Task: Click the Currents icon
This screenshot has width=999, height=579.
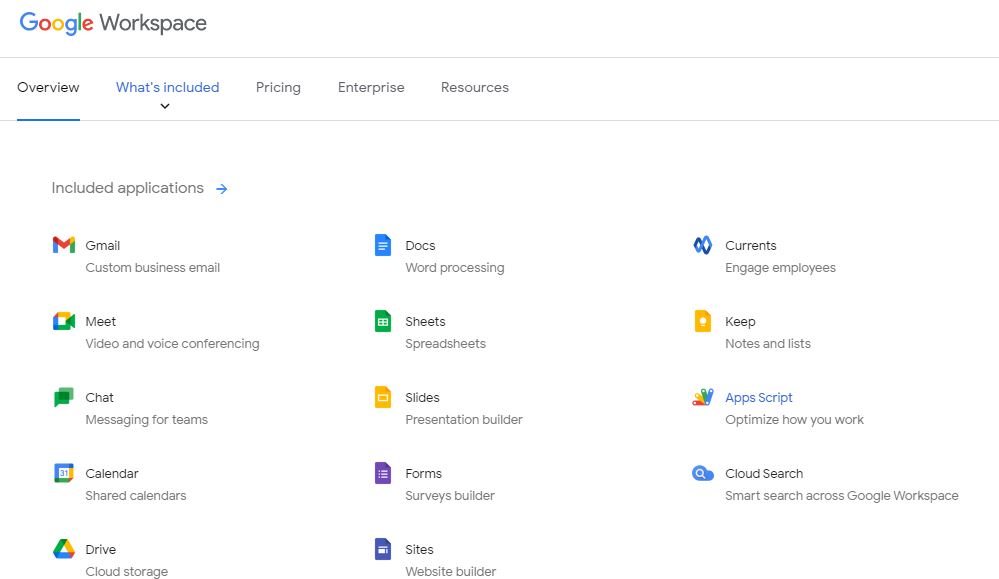Action: 703,245
